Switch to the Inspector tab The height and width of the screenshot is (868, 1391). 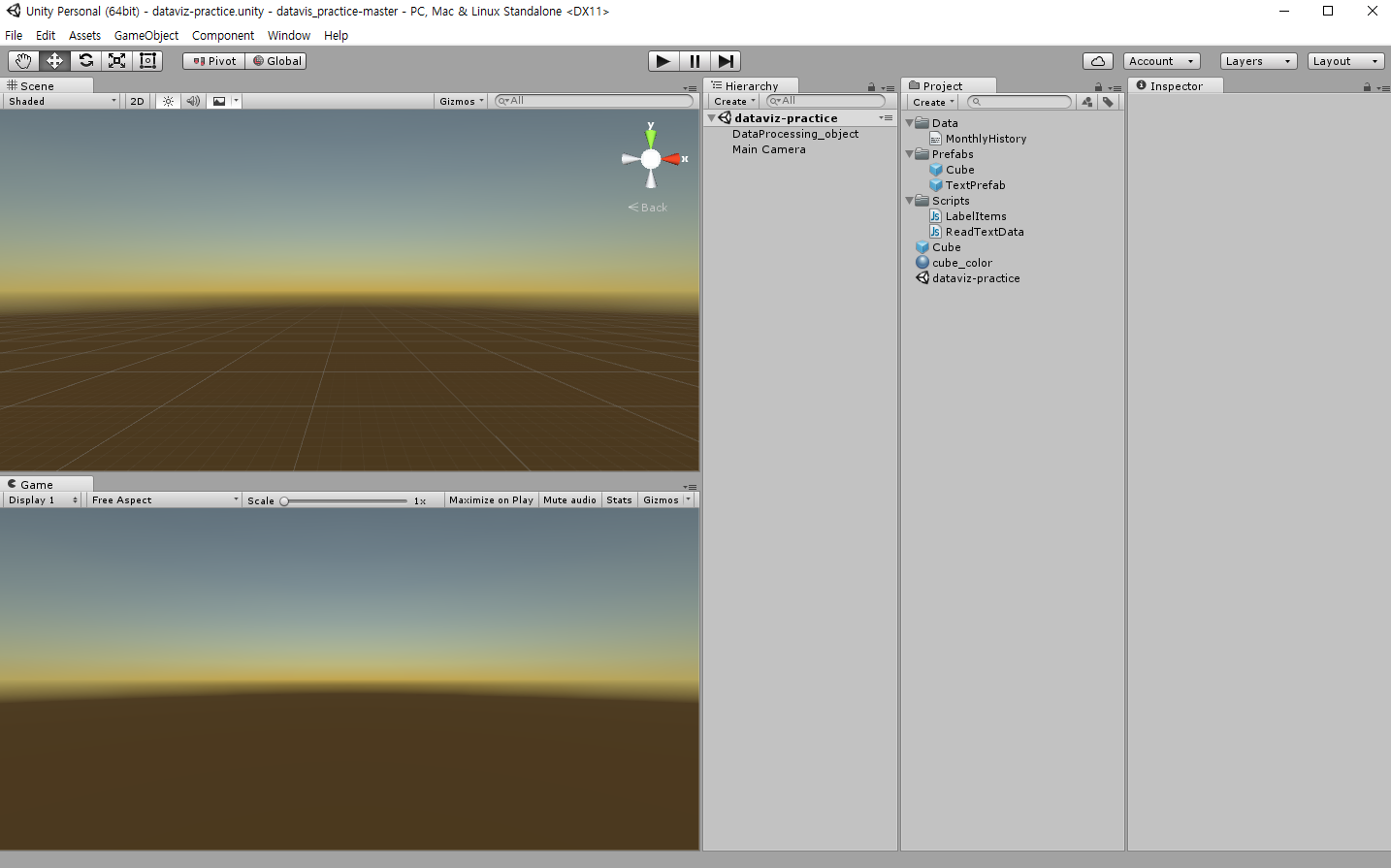pos(1175,86)
